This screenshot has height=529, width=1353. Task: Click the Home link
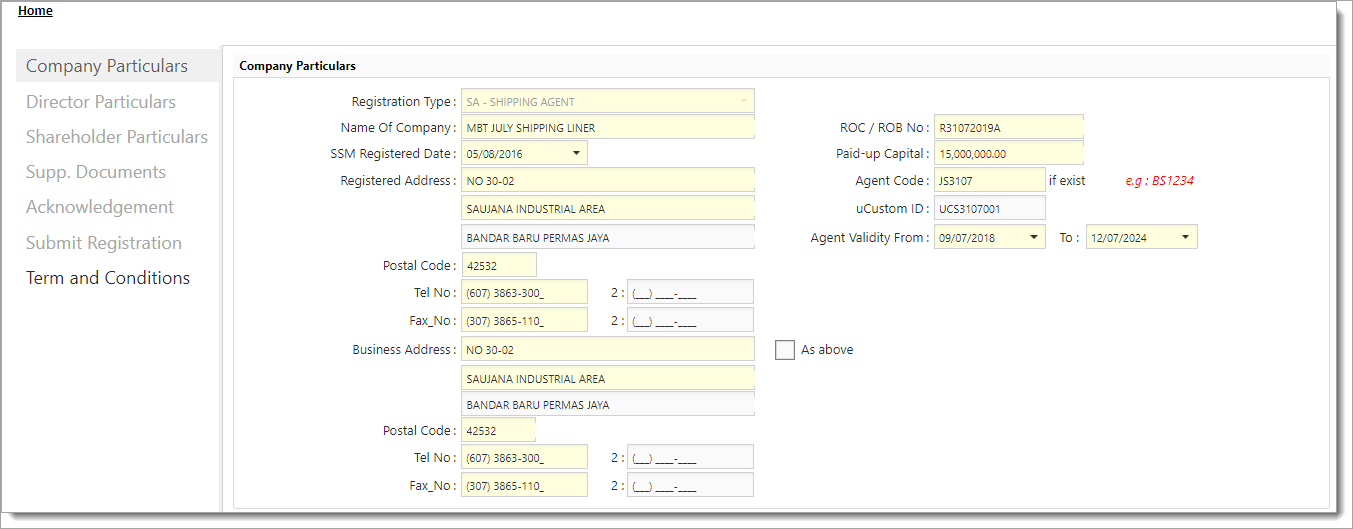(x=35, y=11)
